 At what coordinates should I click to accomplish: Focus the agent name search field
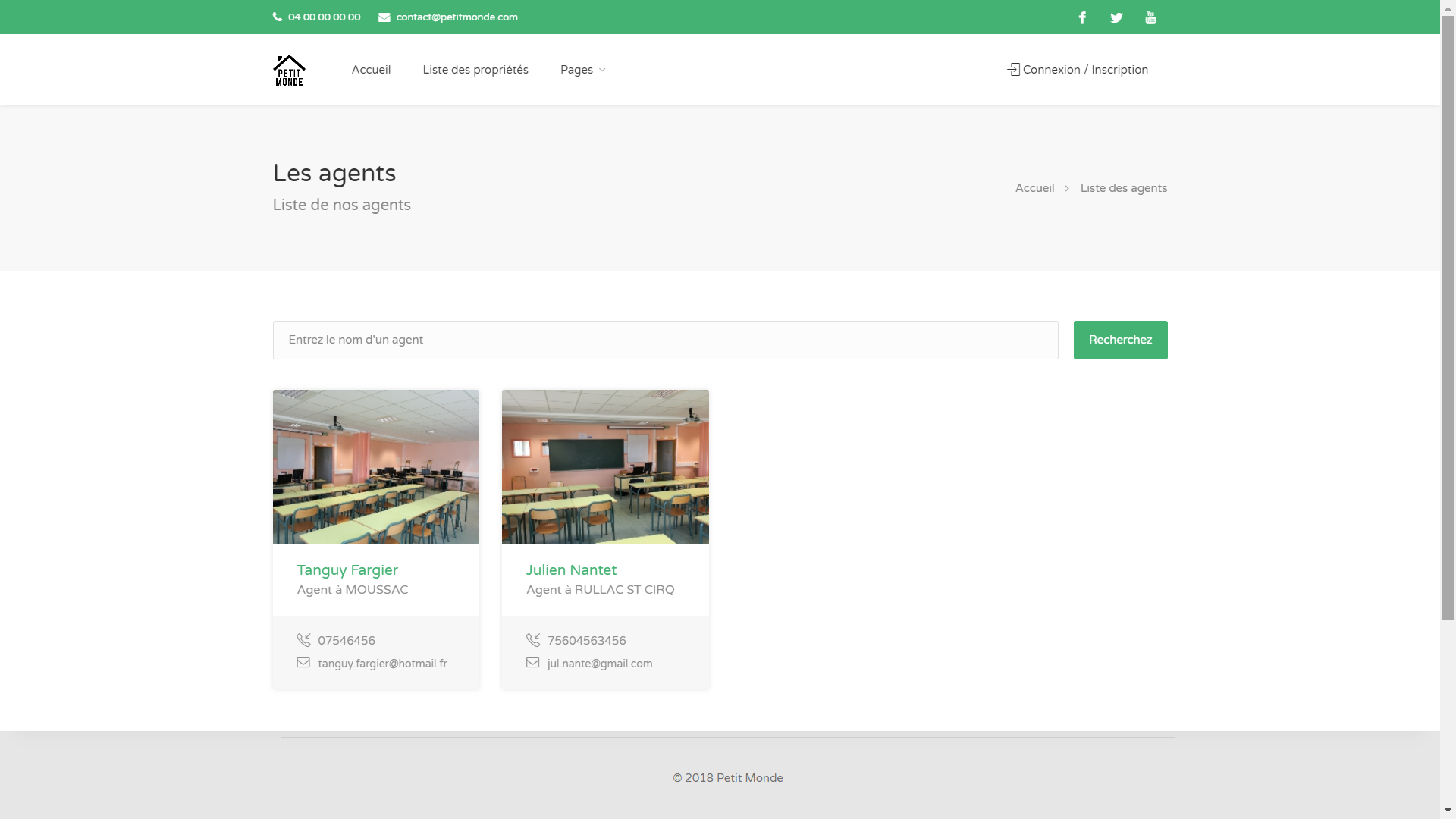pyautogui.click(x=665, y=340)
